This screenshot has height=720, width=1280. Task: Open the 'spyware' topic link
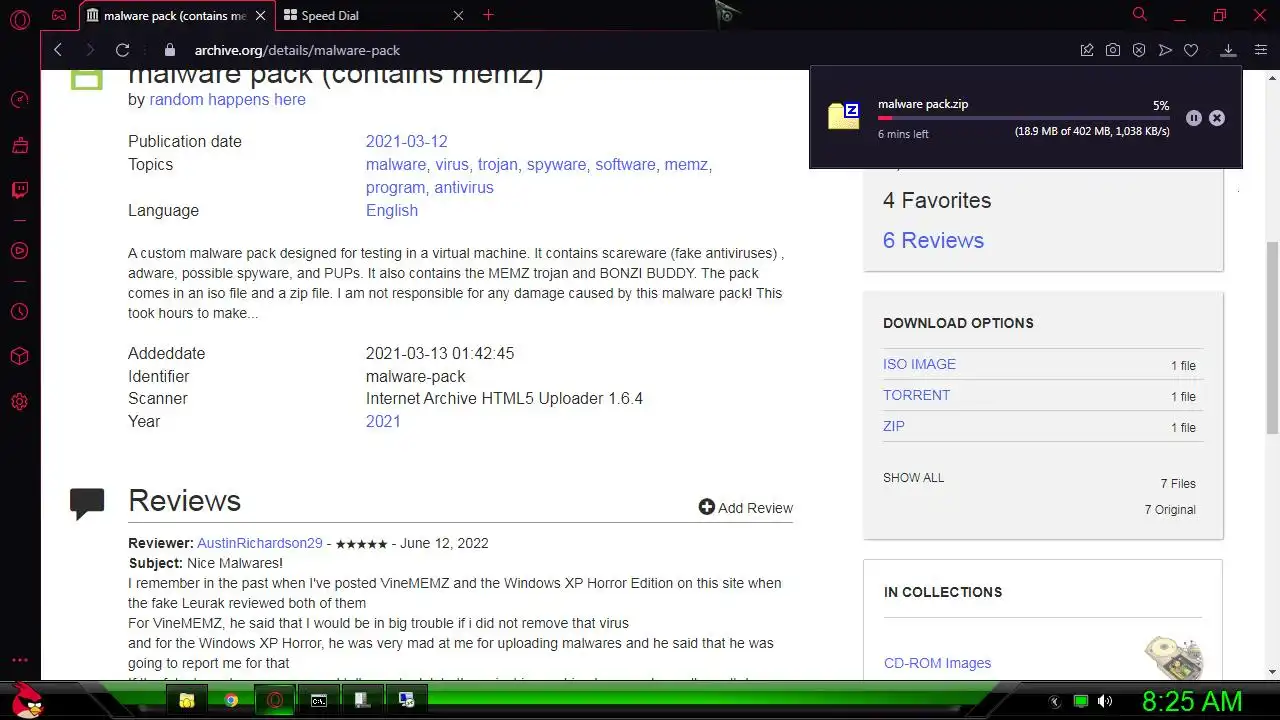556,164
